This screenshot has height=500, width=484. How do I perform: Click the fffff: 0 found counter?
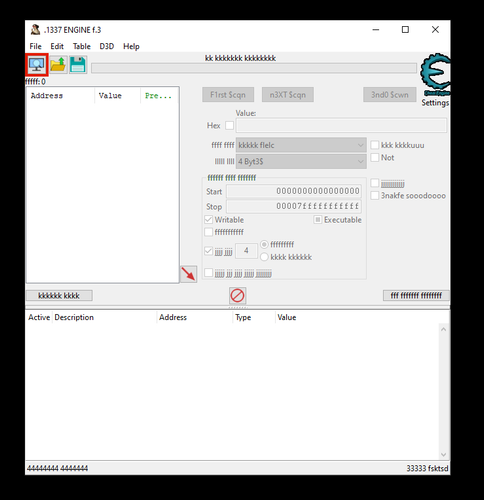coord(35,82)
